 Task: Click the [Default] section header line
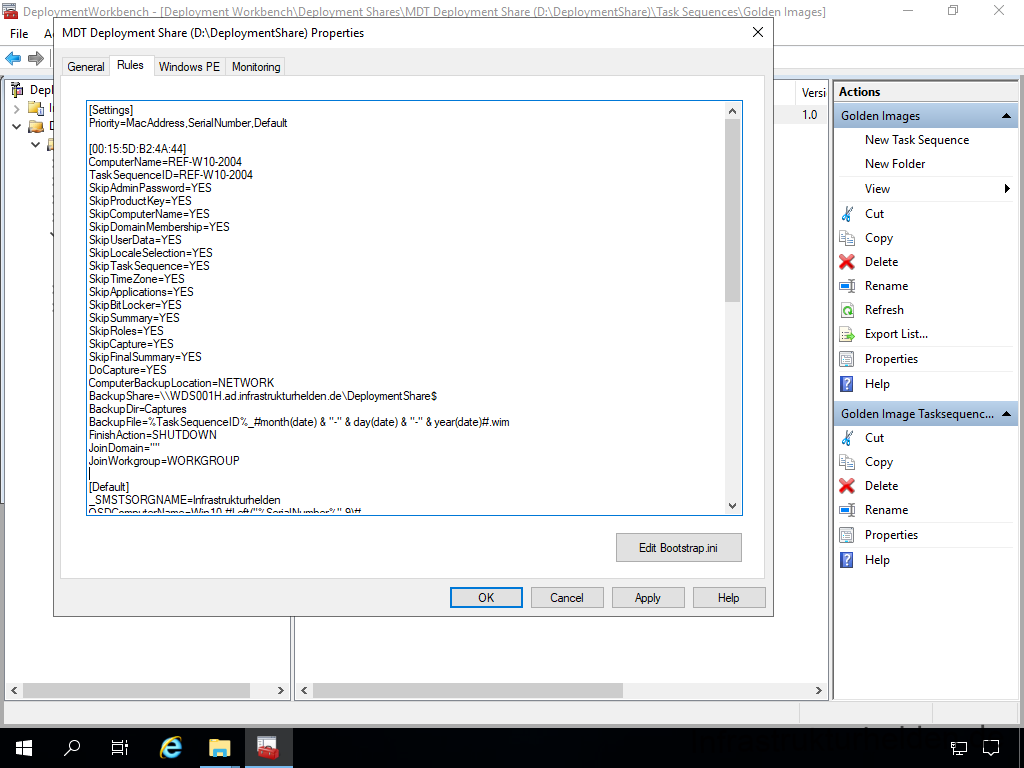[109, 487]
